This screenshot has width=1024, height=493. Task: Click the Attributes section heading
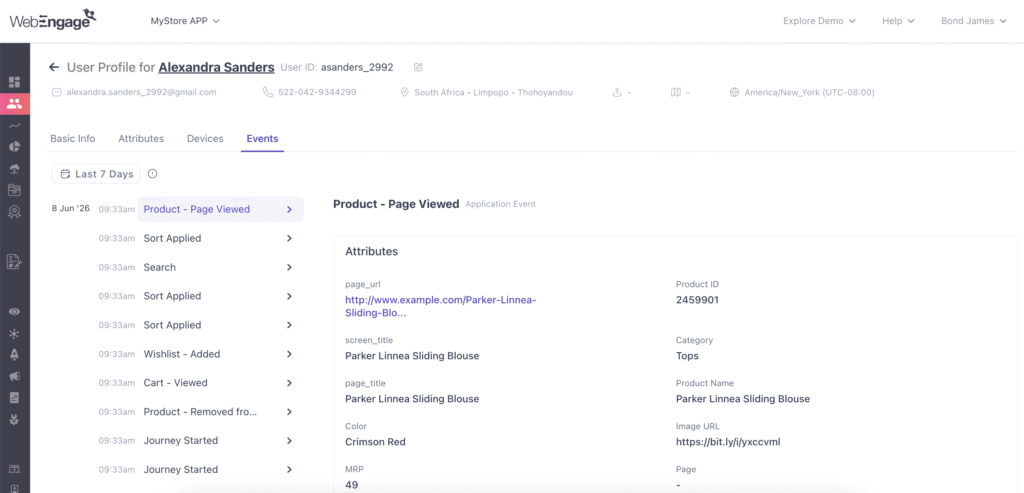click(372, 251)
